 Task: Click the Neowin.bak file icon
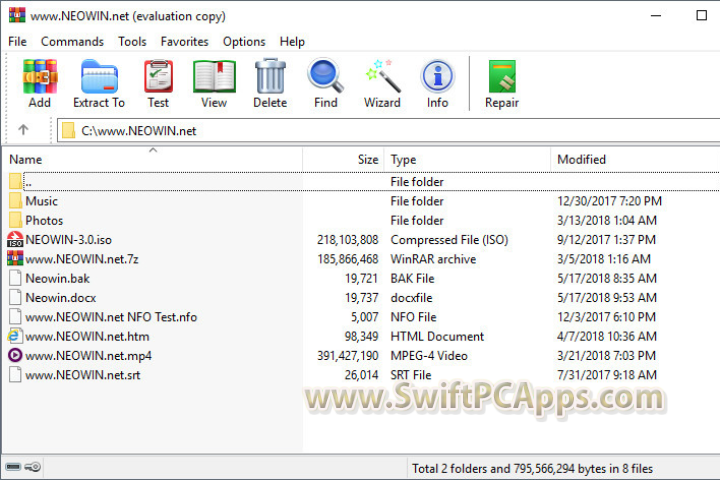click(x=15, y=278)
